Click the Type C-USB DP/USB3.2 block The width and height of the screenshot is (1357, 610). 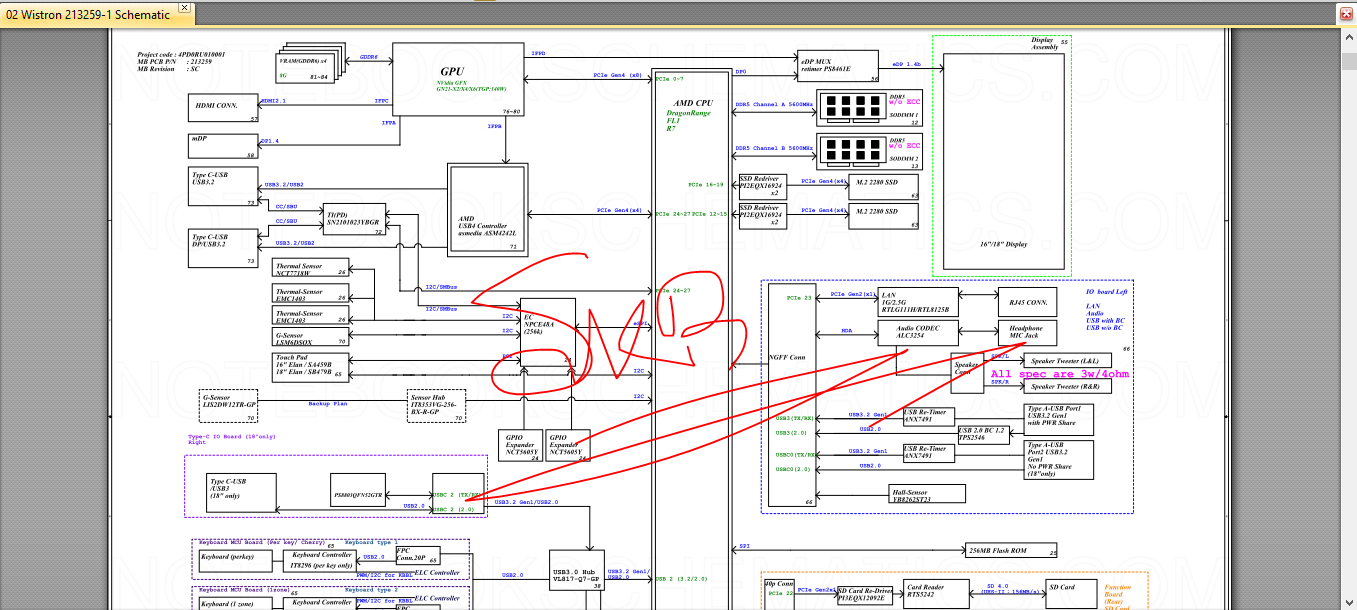[222, 248]
